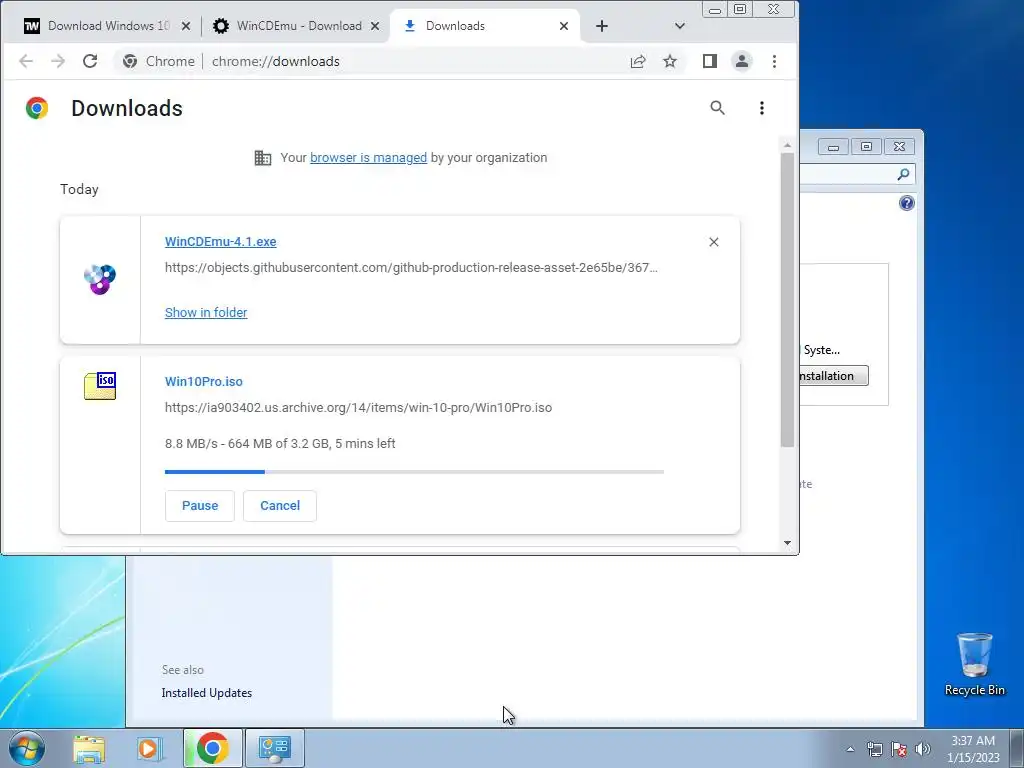
Task: Click the archive.org Win10Pro.iso URL text
Action: point(359,408)
